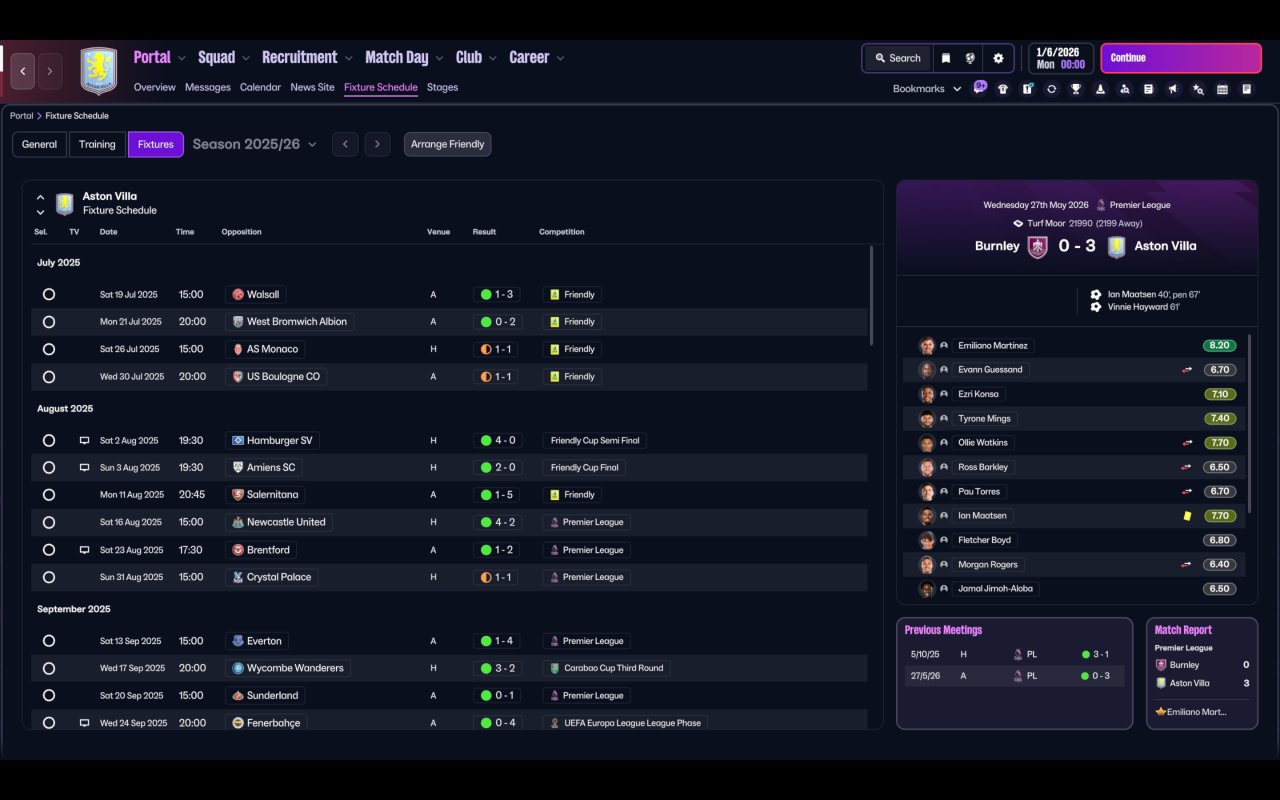Open the globe world icon
The image size is (1280, 800).
click(x=970, y=58)
